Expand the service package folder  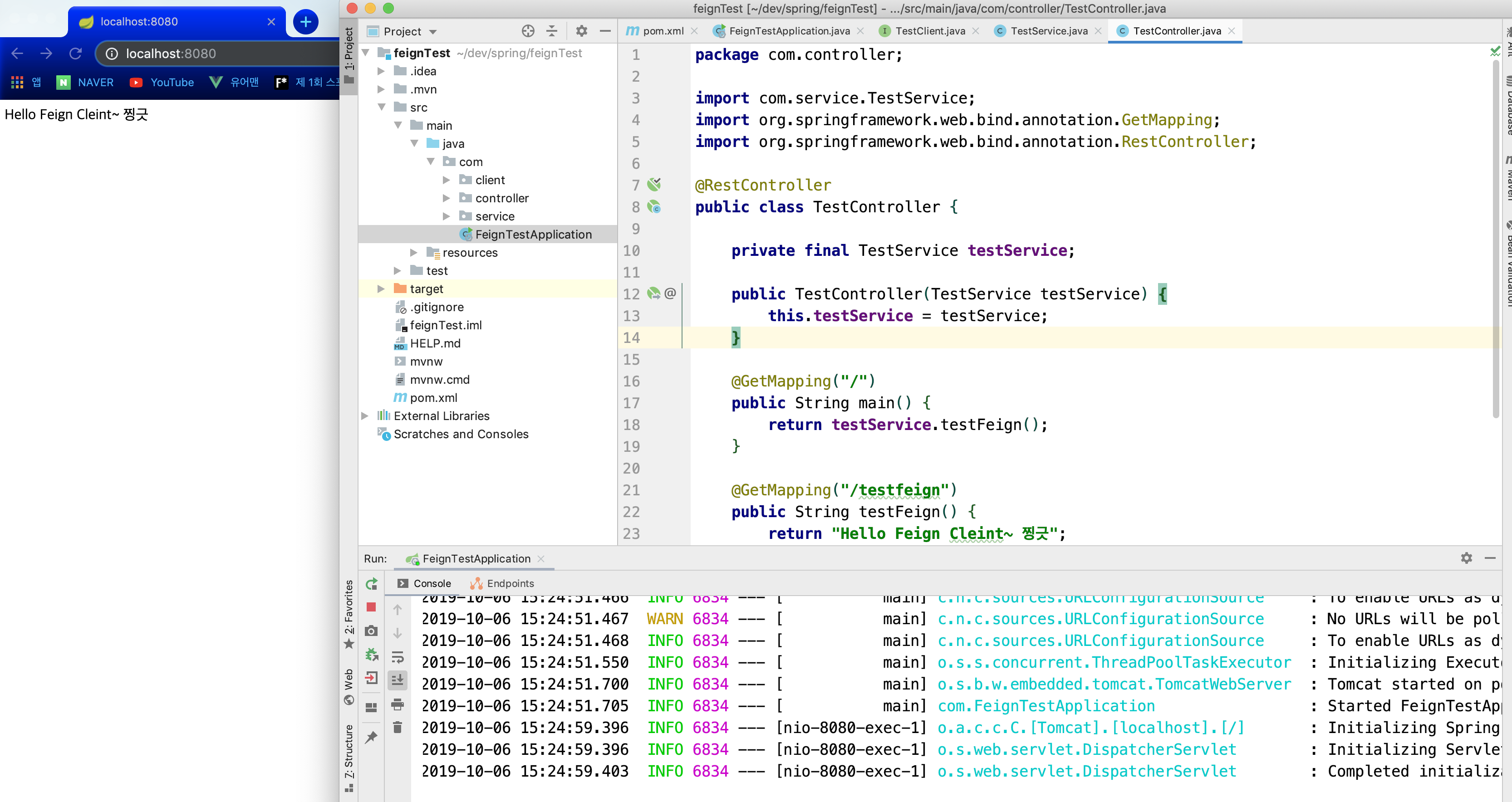tap(446, 216)
